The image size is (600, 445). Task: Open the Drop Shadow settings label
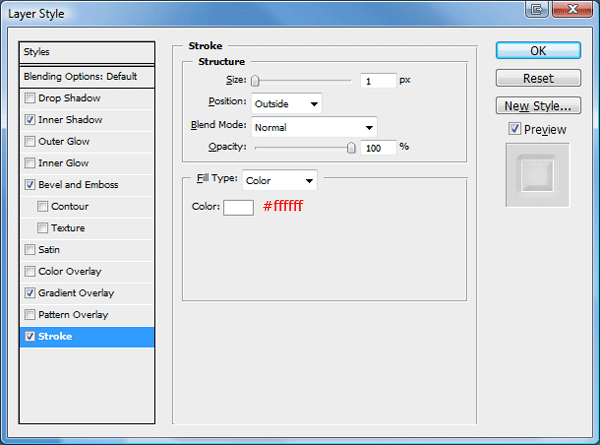pos(69,98)
